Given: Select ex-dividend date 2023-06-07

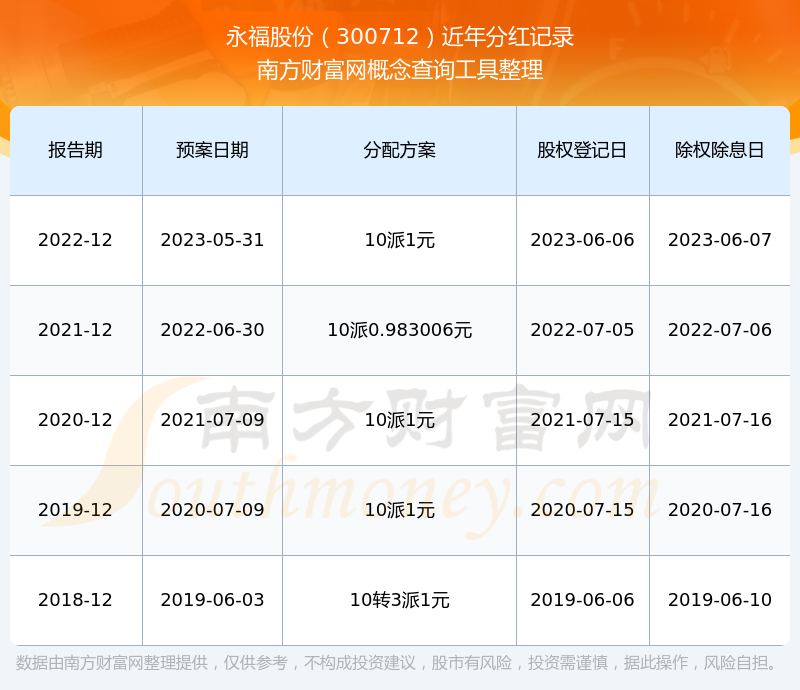Looking at the screenshot, I should click(719, 240).
